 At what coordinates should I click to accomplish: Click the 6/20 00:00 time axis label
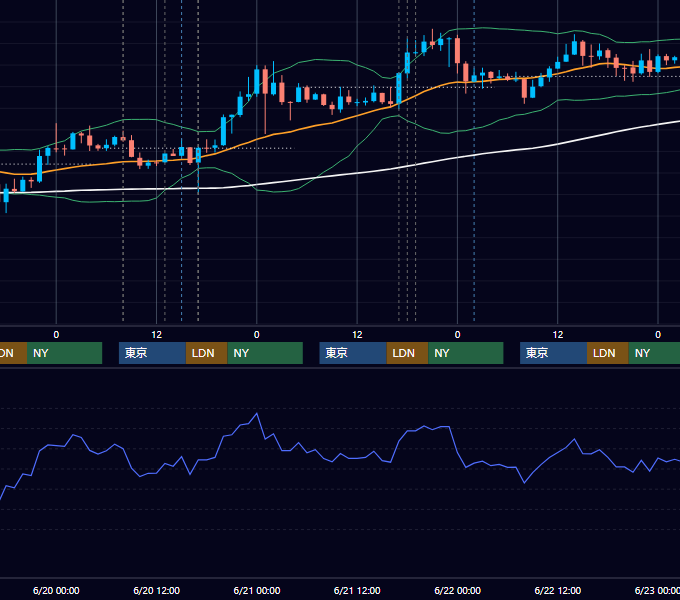[56, 590]
